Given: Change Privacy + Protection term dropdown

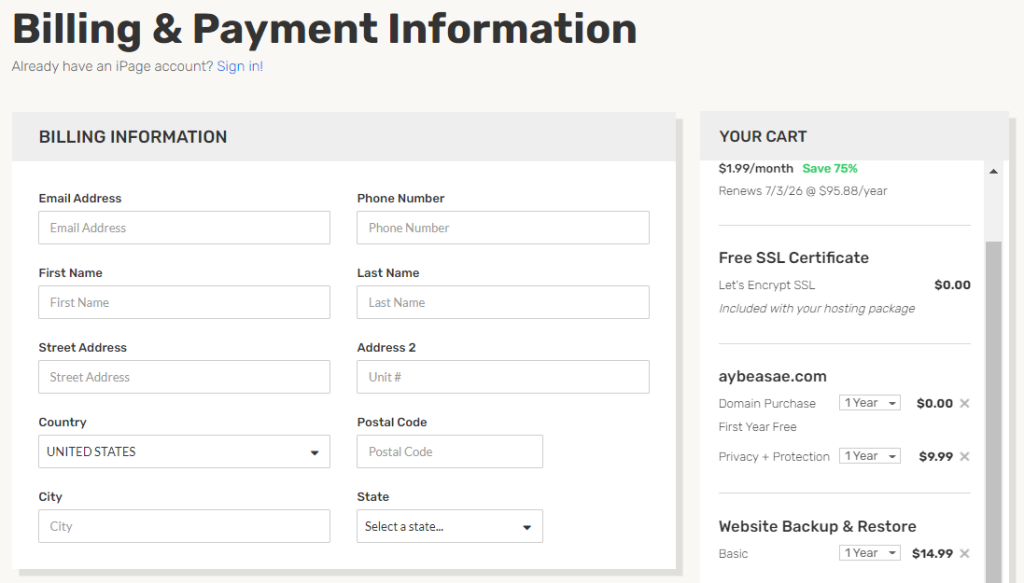Looking at the screenshot, I should coord(870,456).
